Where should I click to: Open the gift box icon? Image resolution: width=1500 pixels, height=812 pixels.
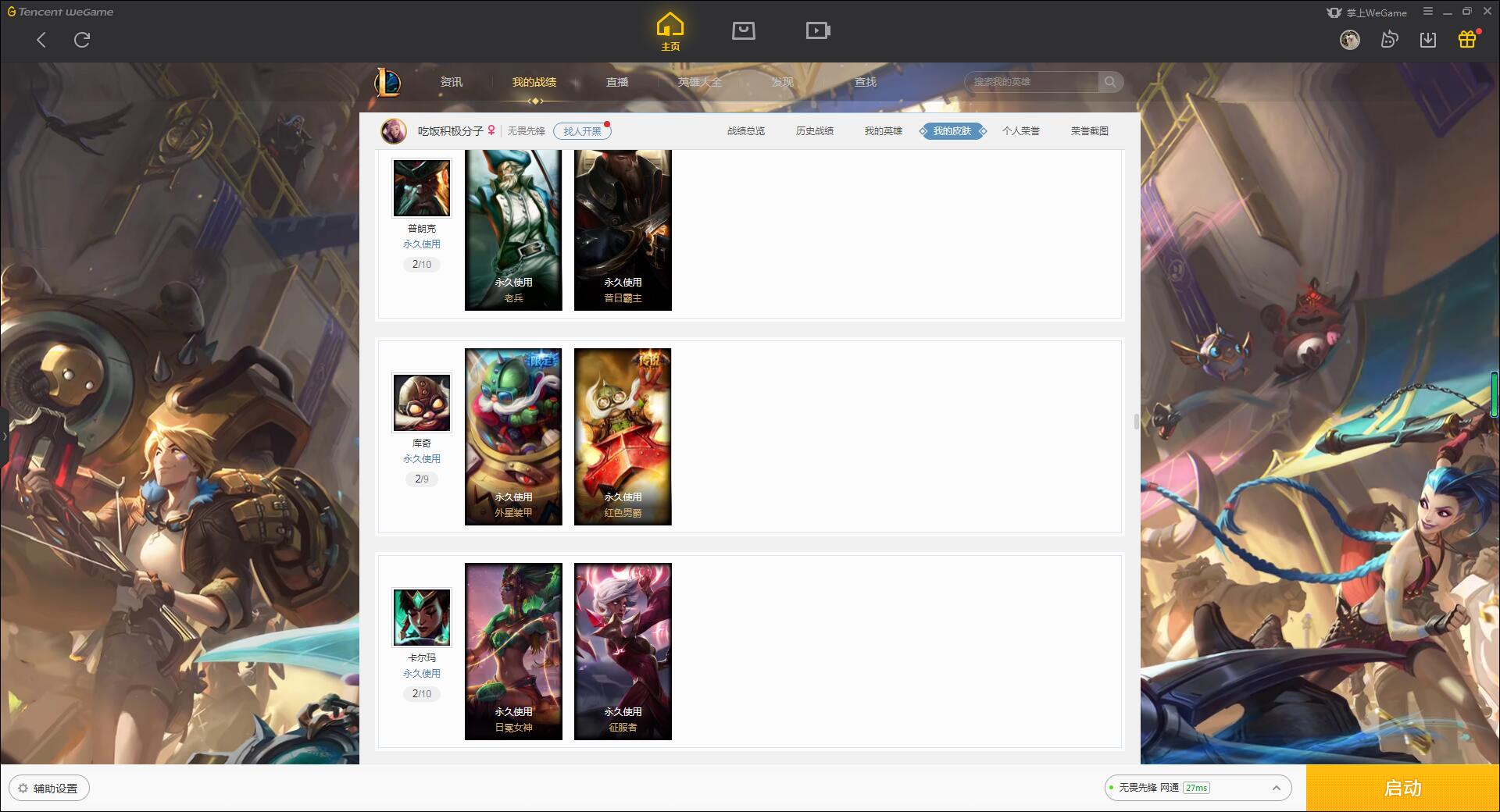pos(1467,40)
